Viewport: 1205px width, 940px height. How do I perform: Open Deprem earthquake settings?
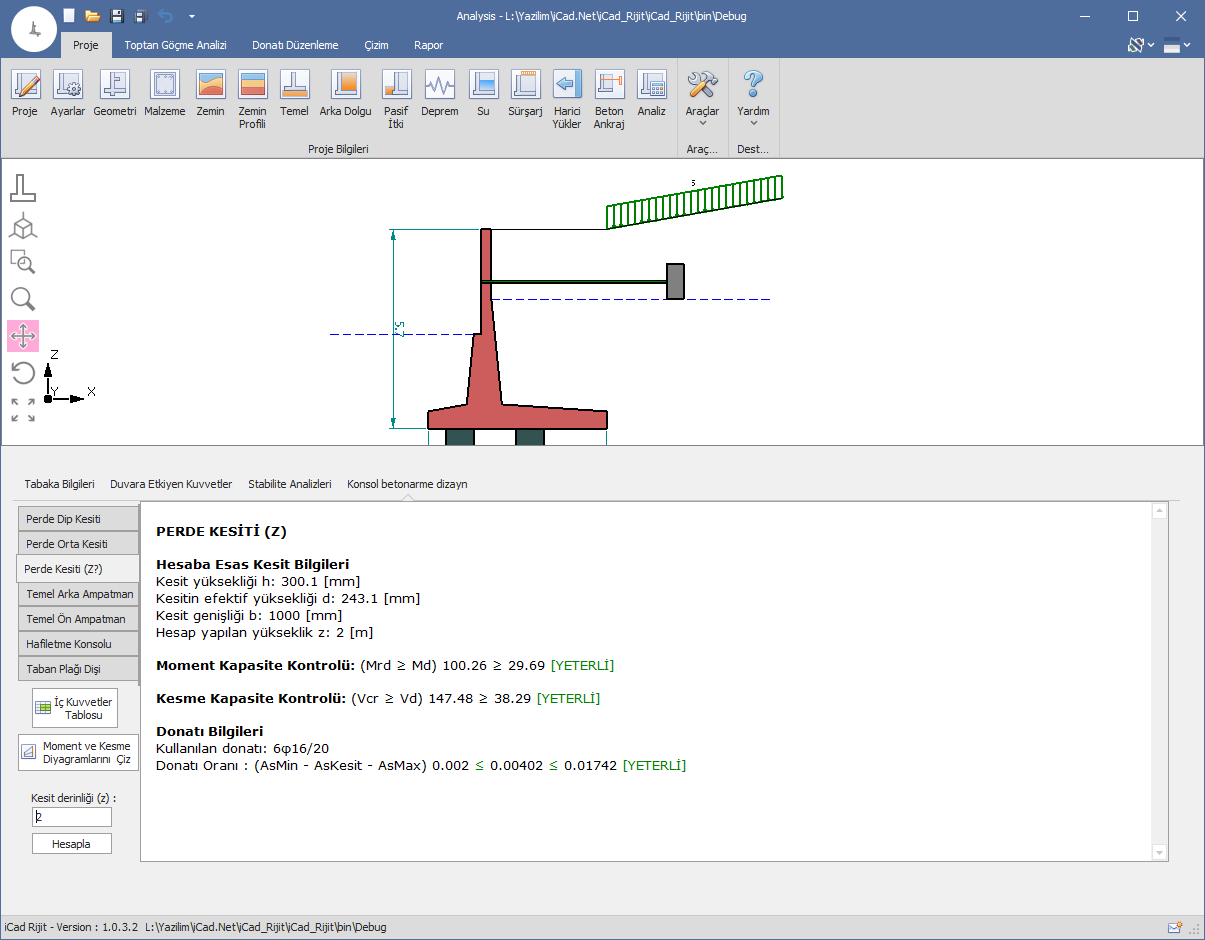439,94
